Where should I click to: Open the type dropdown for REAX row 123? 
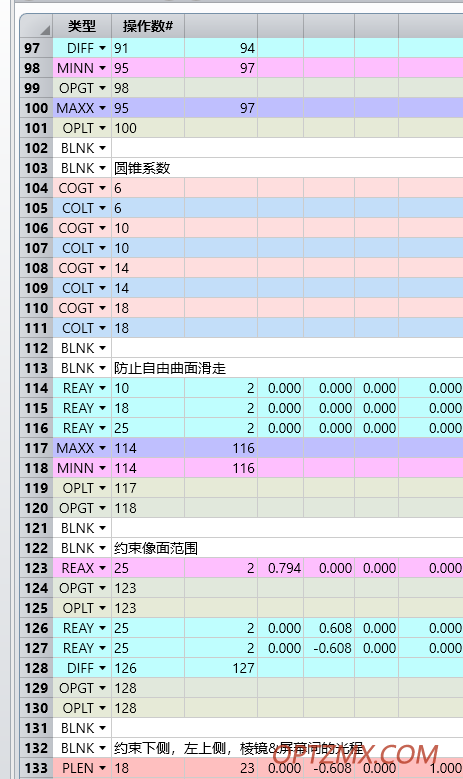click(x=102, y=568)
